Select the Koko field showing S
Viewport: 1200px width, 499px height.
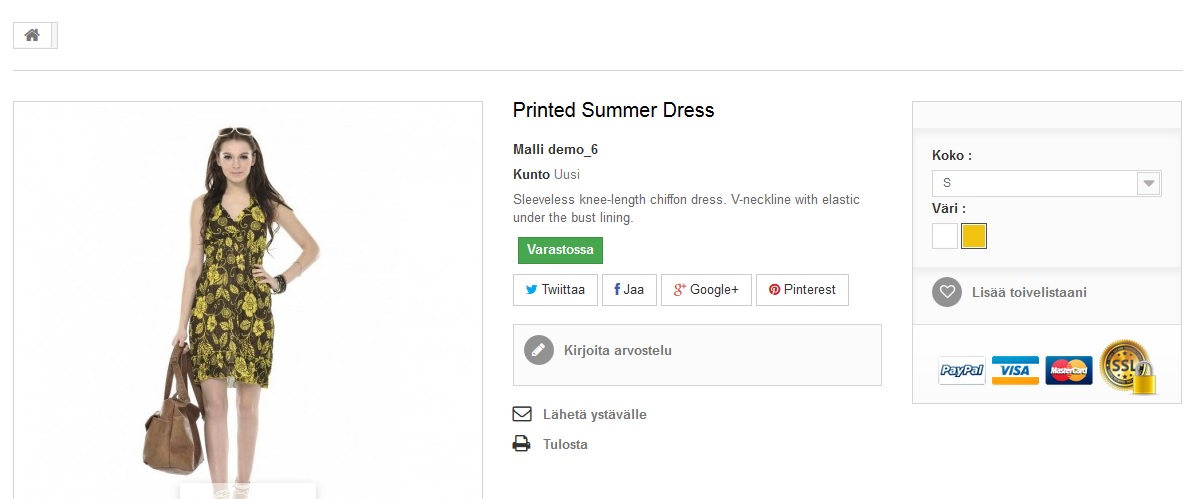1046,183
